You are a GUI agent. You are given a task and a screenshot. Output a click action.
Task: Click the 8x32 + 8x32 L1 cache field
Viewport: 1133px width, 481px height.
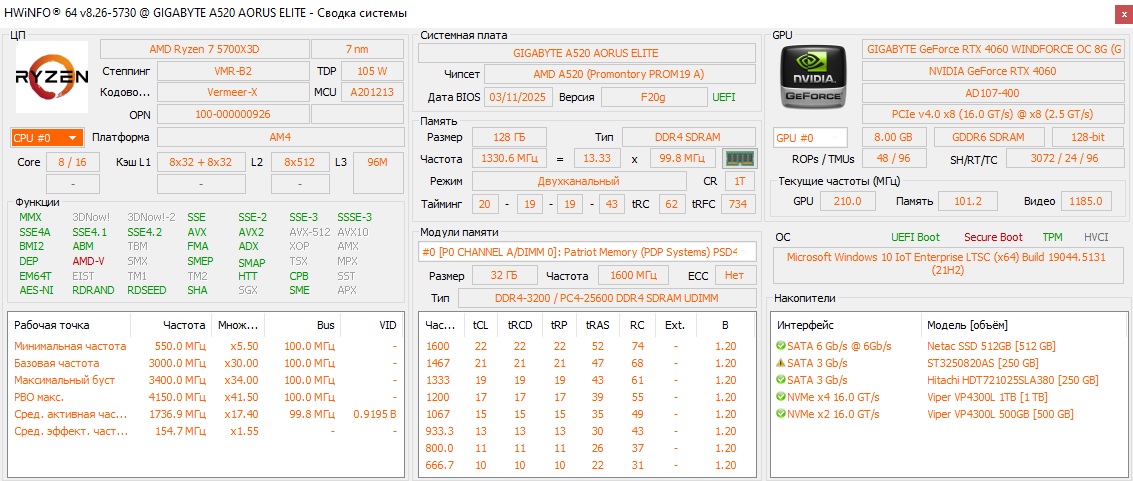(201, 162)
